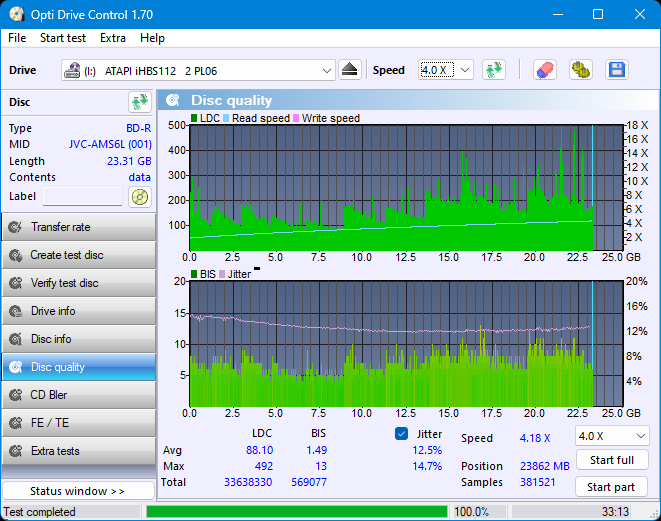Click the Test completed status text
The width and height of the screenshot is (661, 521).
[x=40, y=512]
